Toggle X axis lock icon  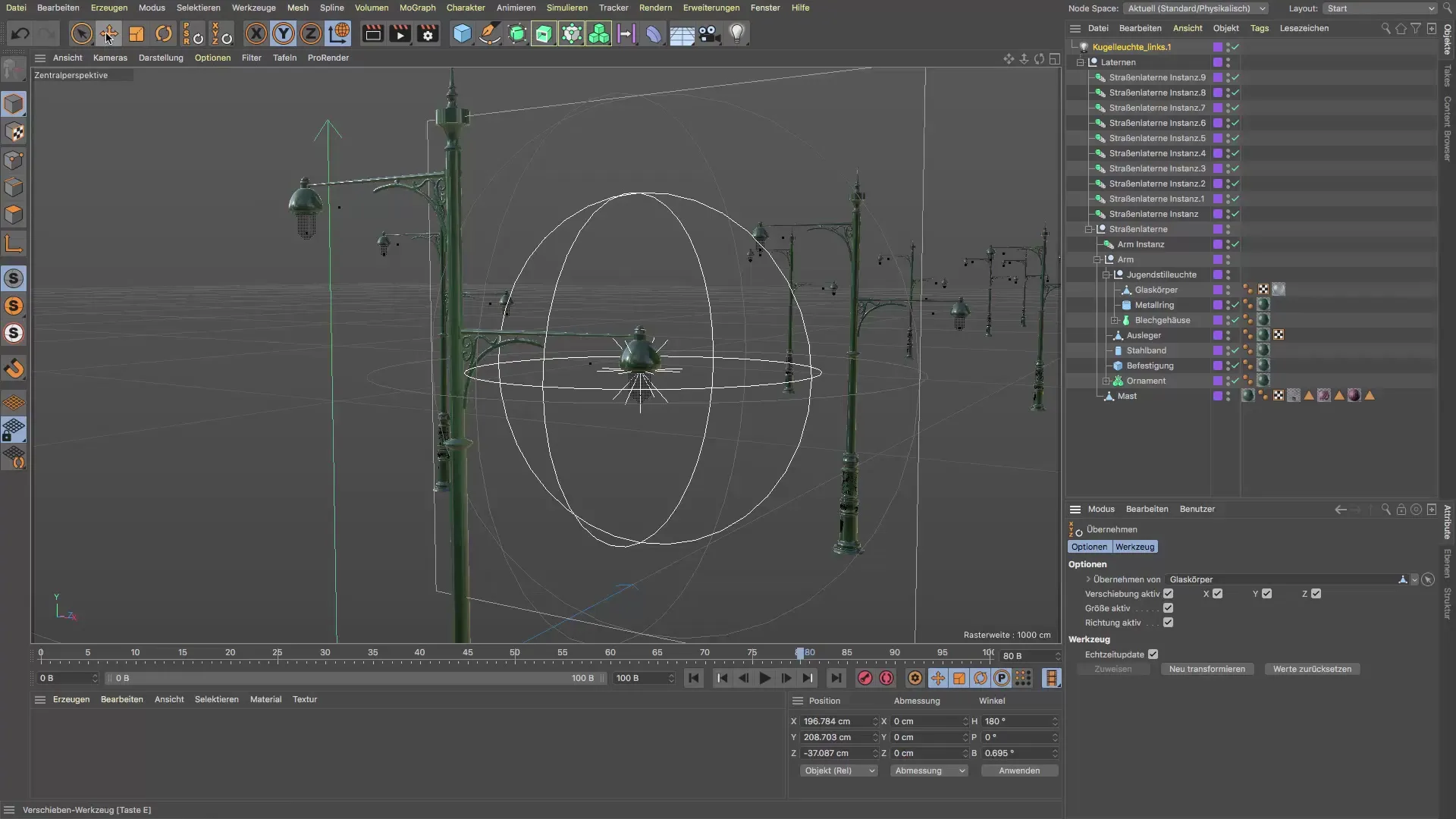coord(256,33)
